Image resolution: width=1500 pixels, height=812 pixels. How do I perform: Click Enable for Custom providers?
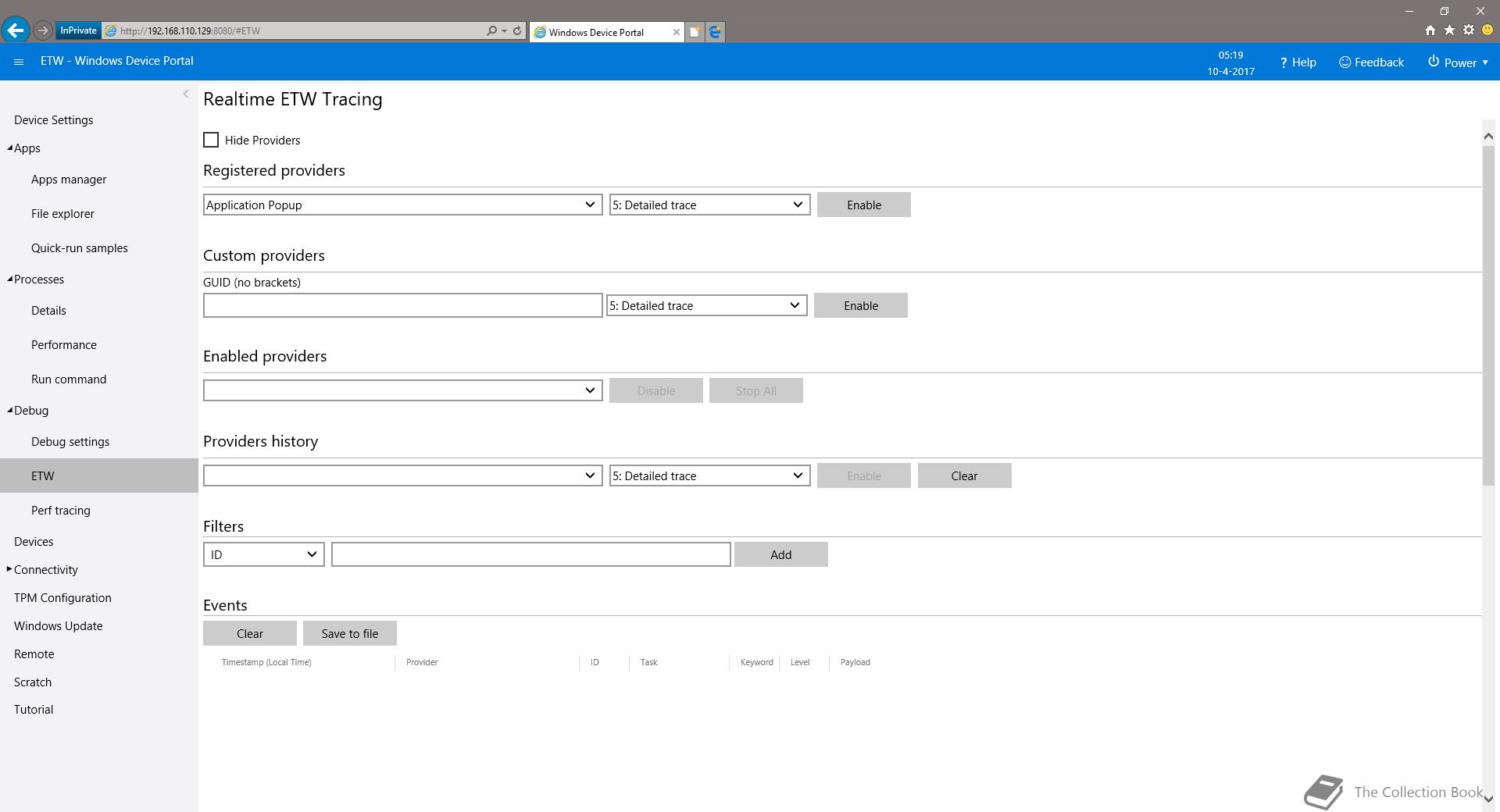(x=860, y=305)
